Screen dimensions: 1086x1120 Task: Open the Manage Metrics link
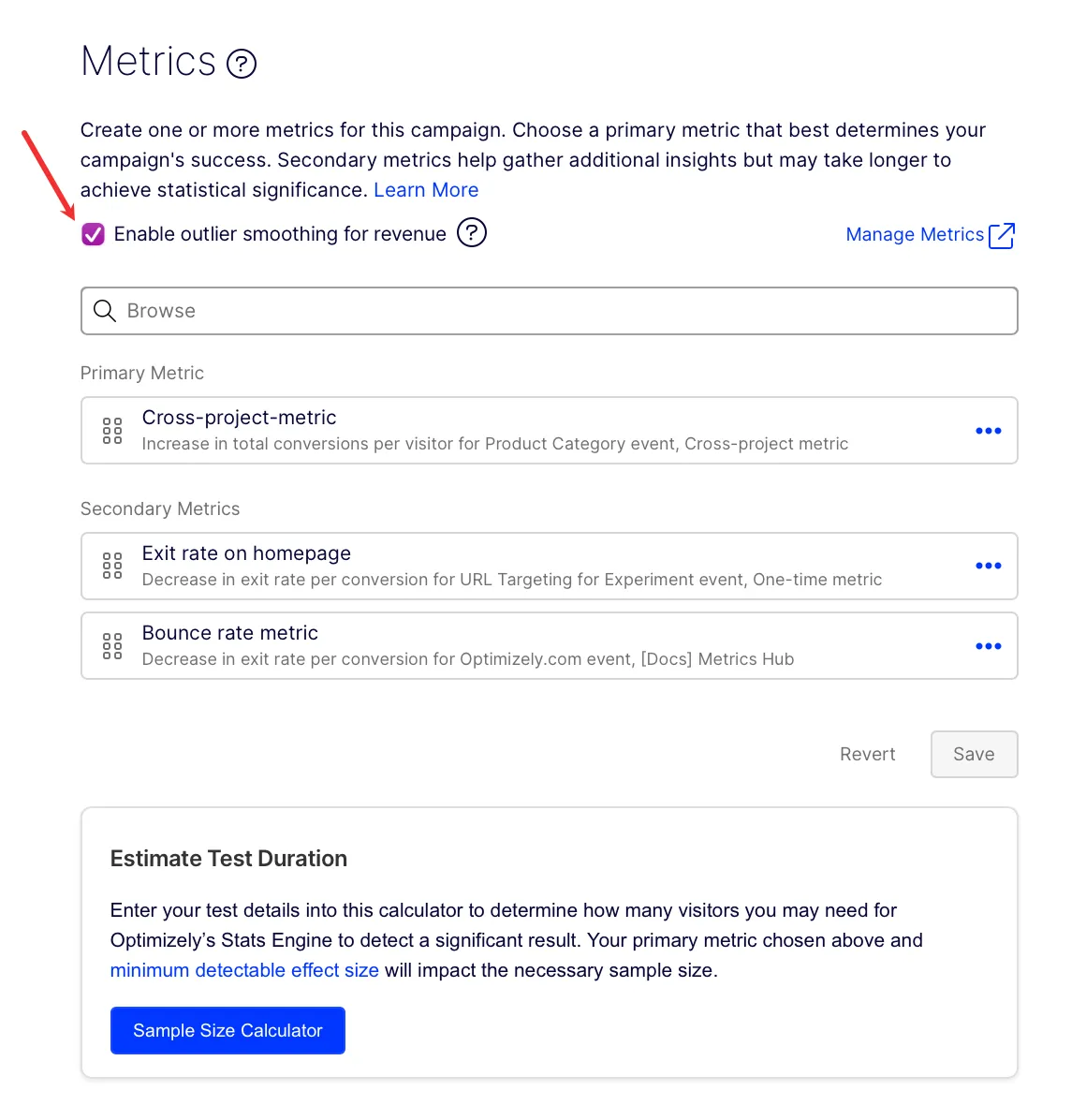915,234
